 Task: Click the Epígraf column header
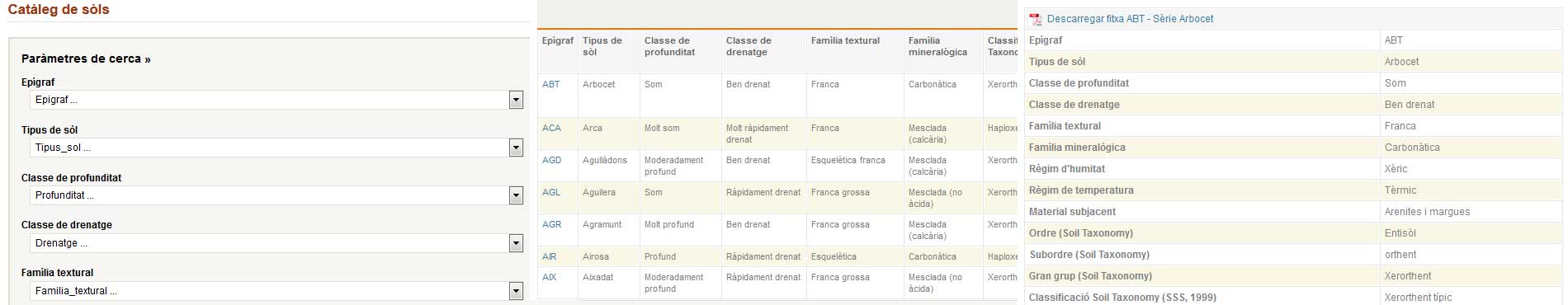click(x=558, y=40)
